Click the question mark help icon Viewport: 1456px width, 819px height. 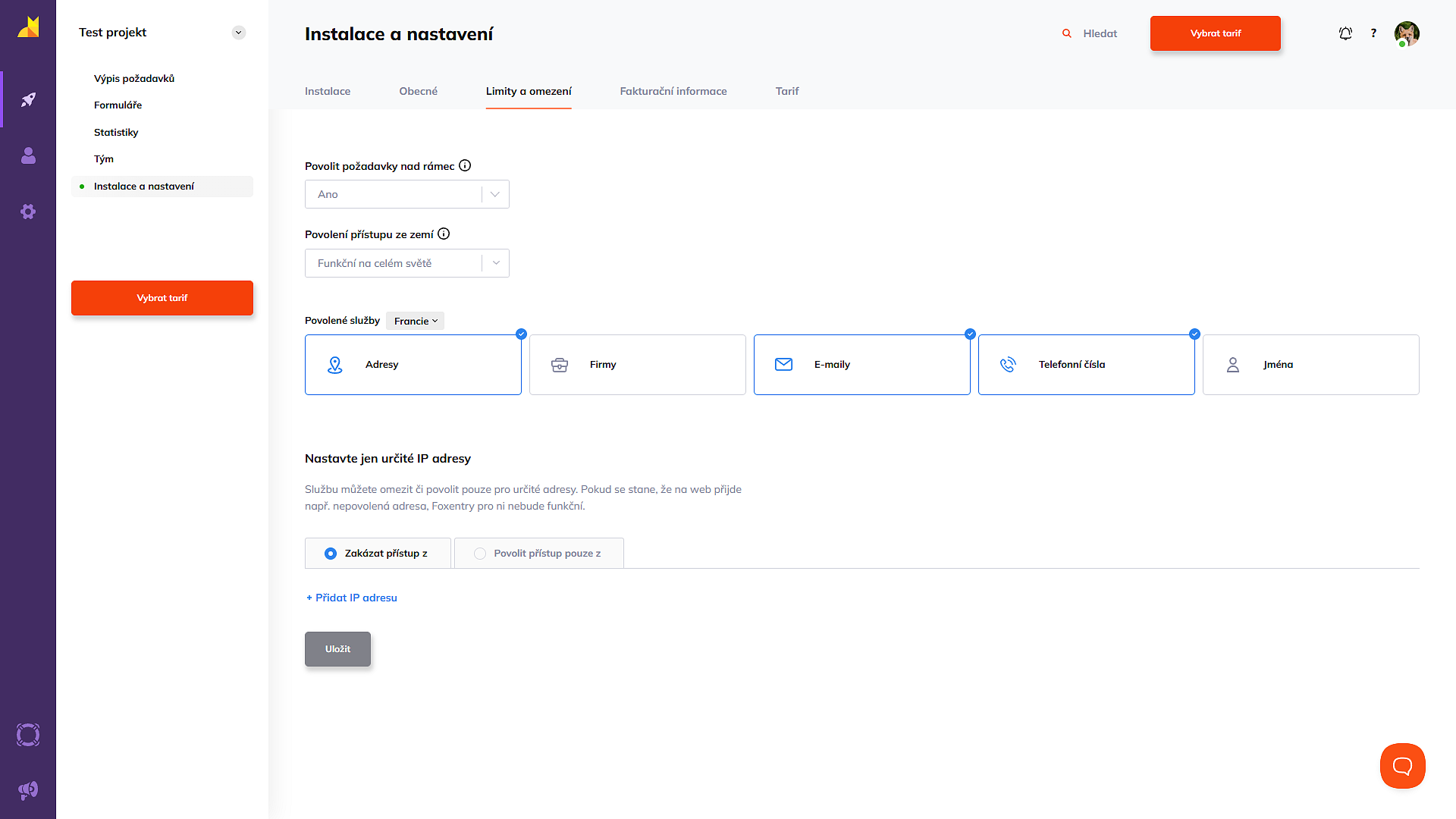[1373, 33]
